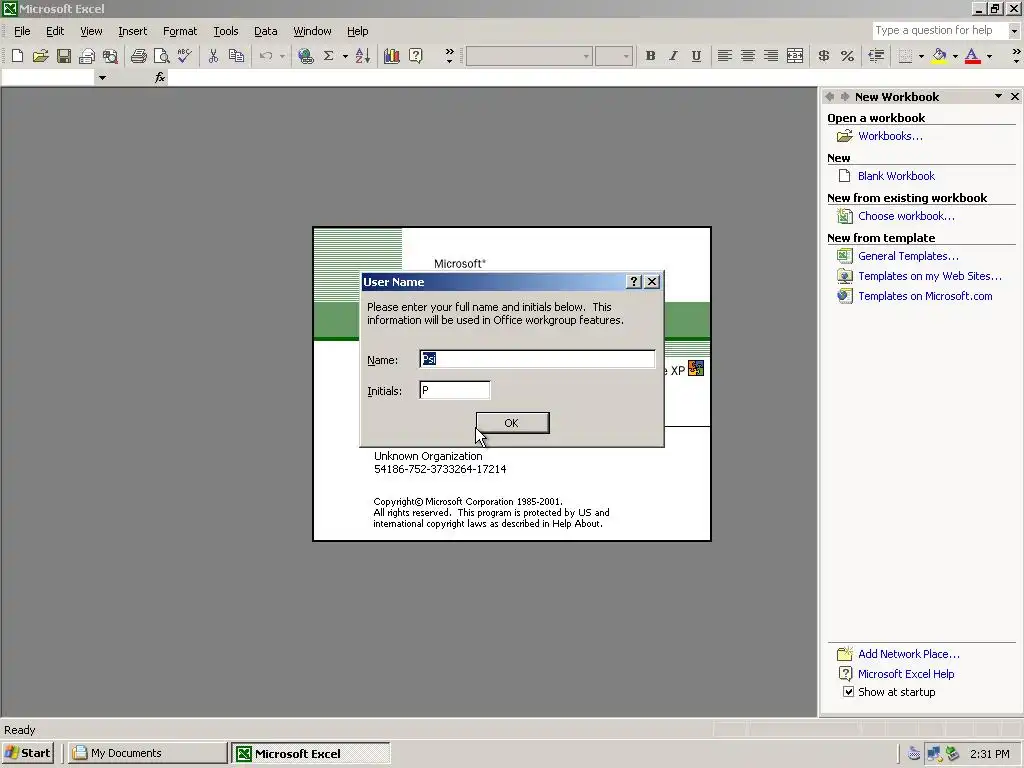Click the Windows Start button
Viewport: 1024px width, 768px height.
27,753
